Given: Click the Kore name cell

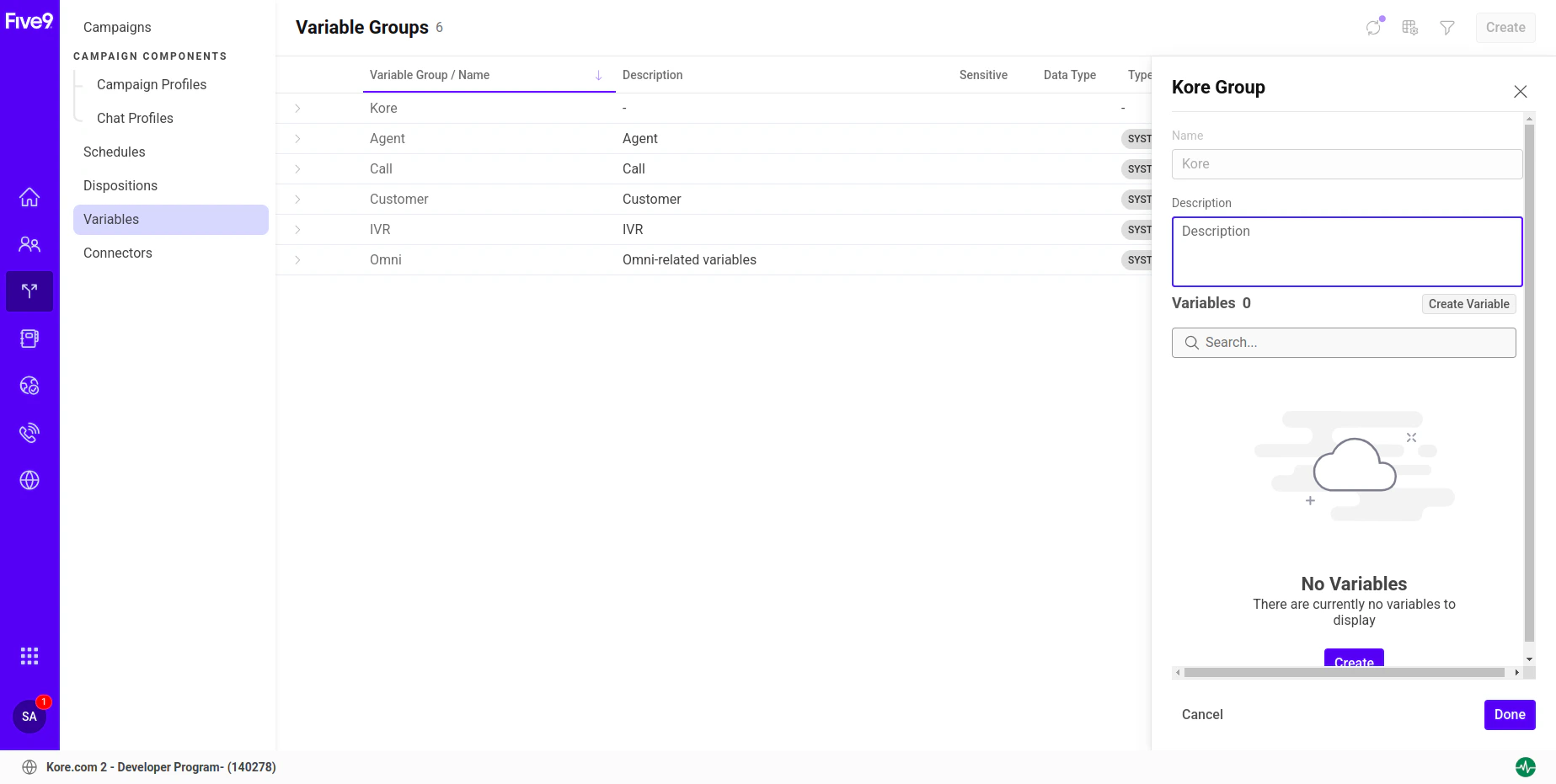Looking at the screenshot, I should coord(383,109).
